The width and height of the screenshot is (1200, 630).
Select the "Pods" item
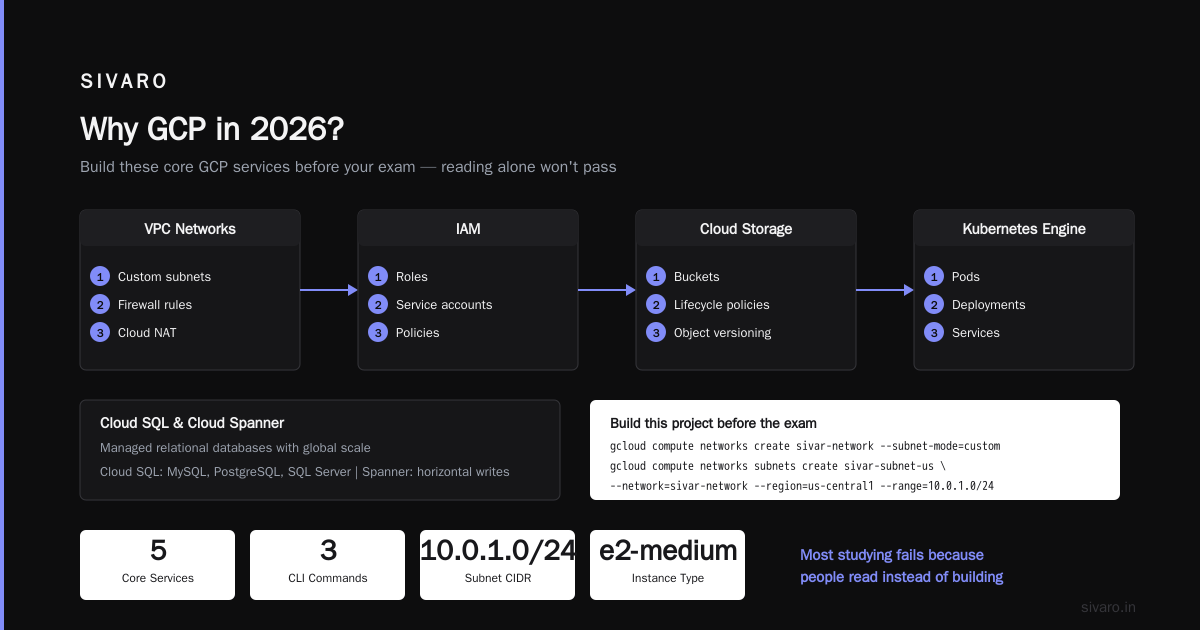(x=967, y=277)
